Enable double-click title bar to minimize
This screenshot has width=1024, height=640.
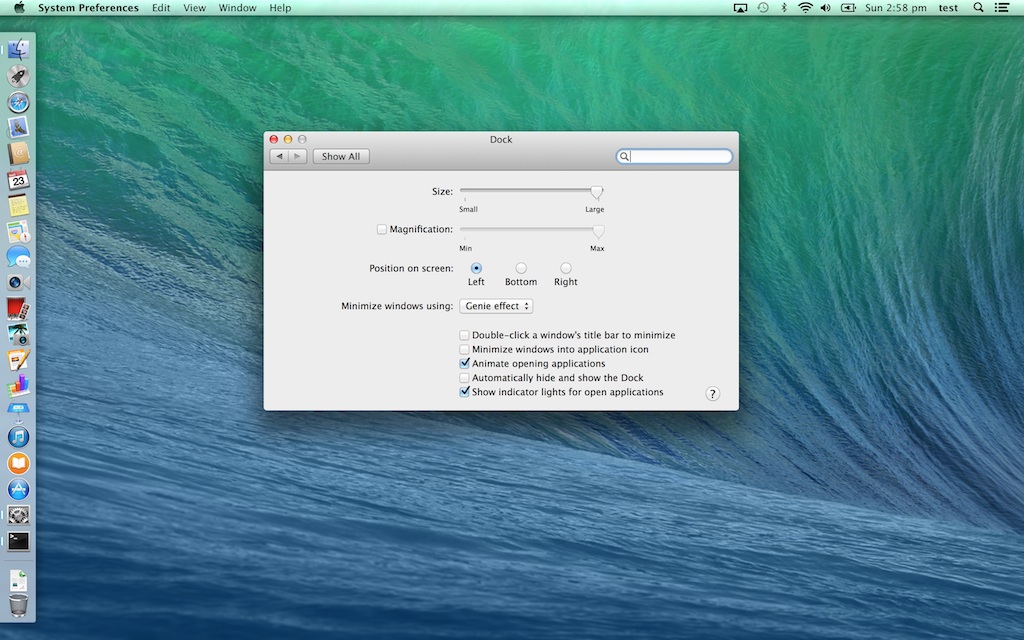[x=464, y=335]
